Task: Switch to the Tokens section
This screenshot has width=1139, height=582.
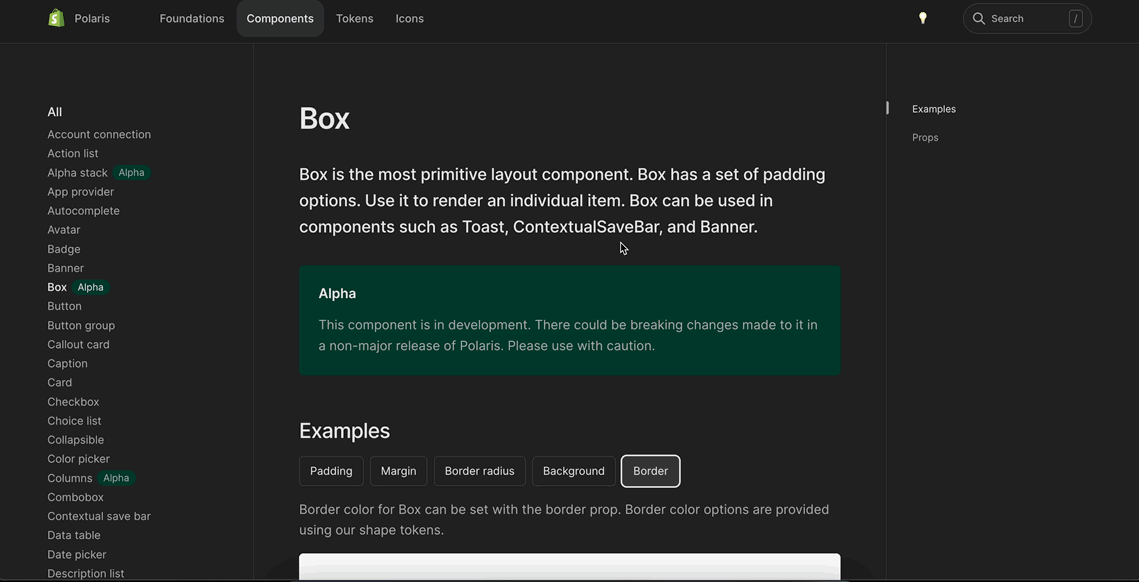Action: [x=354, y=18]
